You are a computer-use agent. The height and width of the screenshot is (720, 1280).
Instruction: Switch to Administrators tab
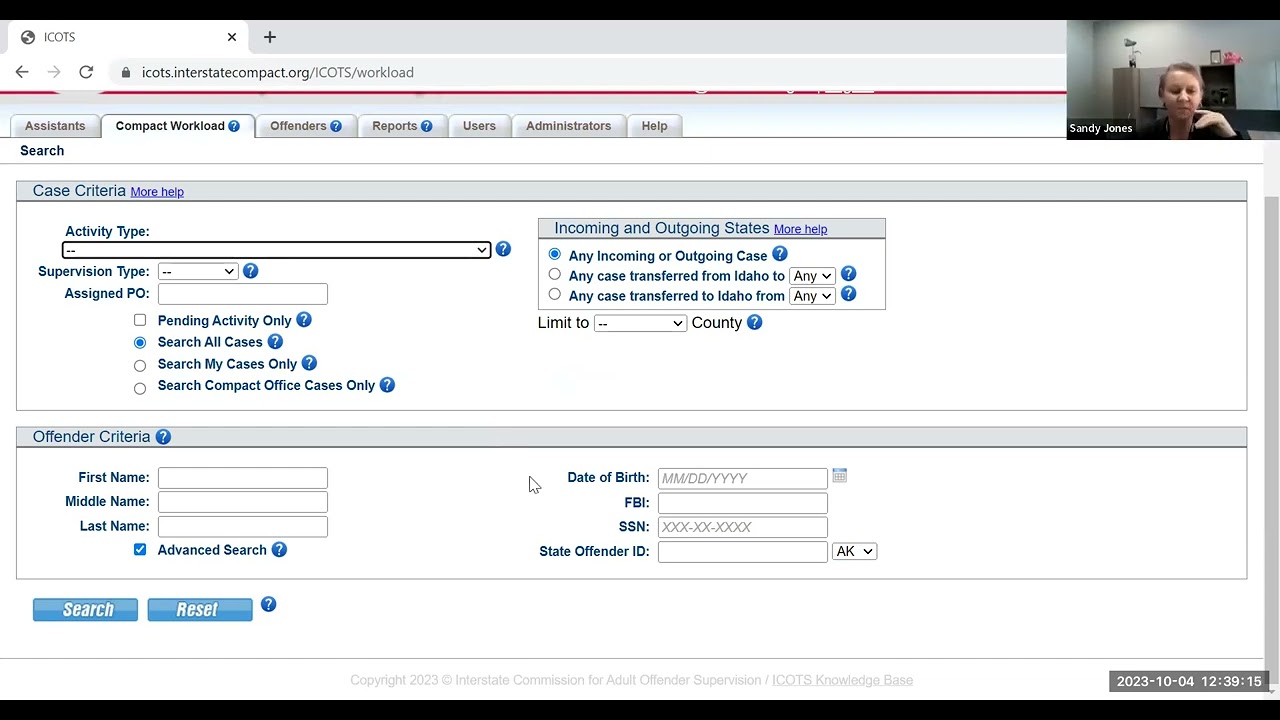click(568, 126)
